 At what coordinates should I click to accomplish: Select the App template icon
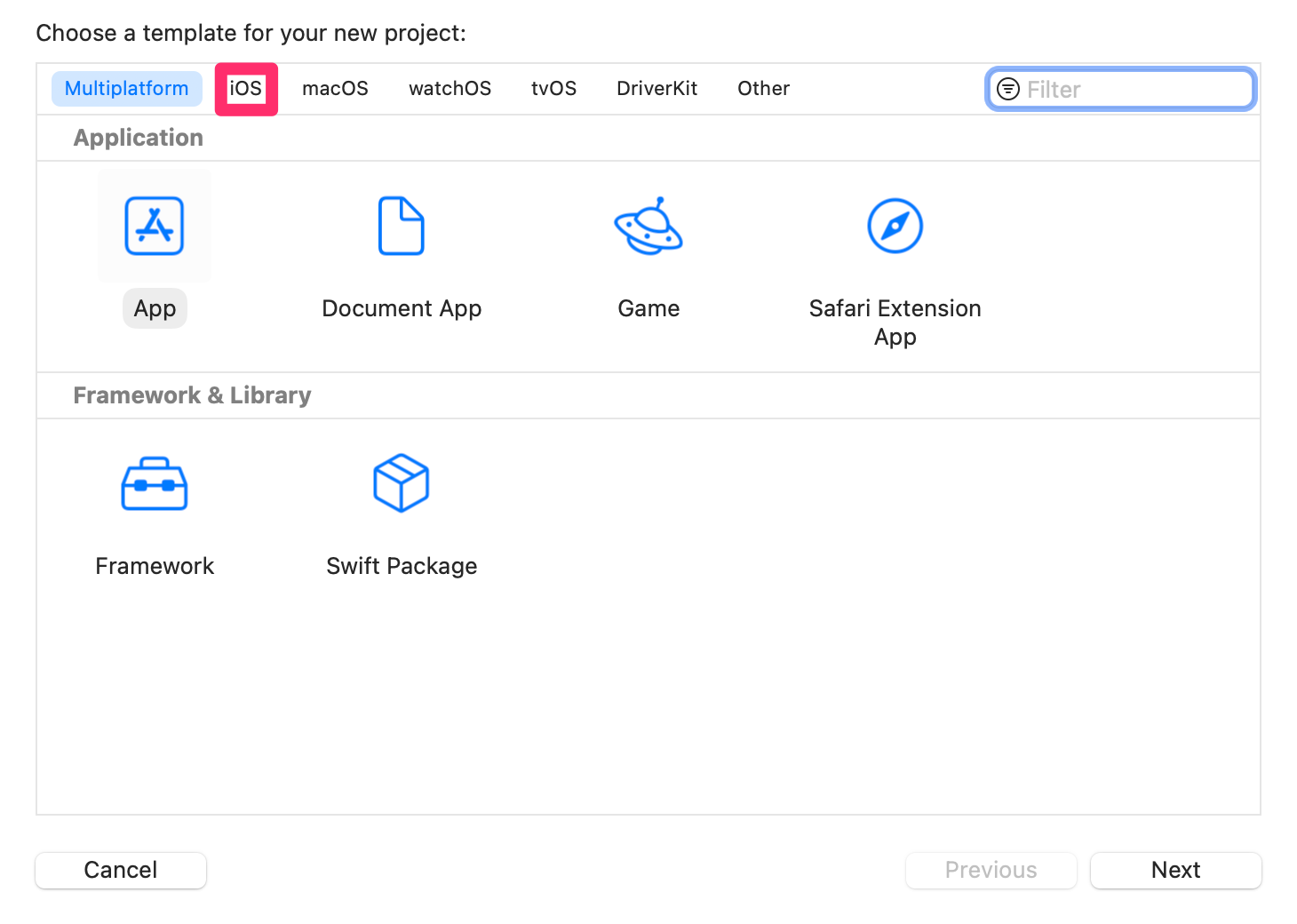point(155,226)
